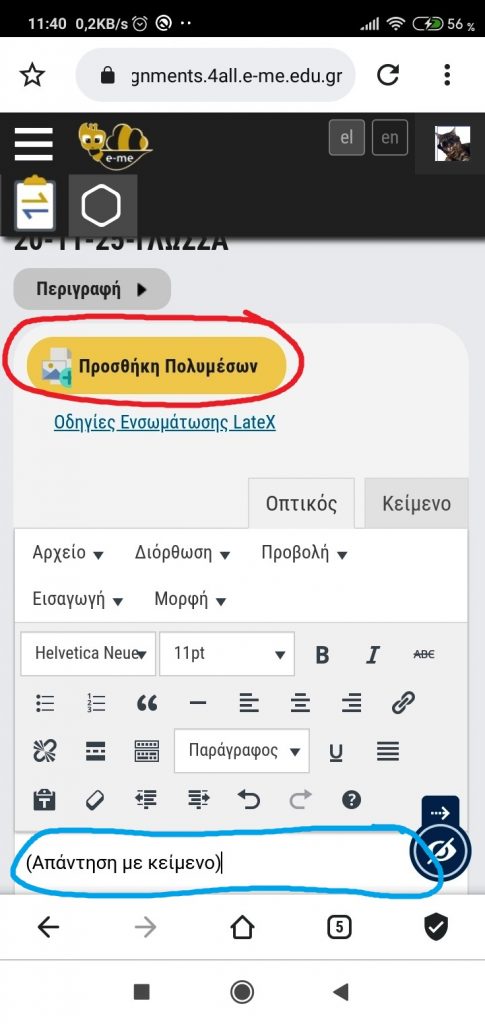Click Προσθήκη Πολυμέσων button
Image resolution: width=485 pixels, height=1024 pixels.
pos(157,366)
